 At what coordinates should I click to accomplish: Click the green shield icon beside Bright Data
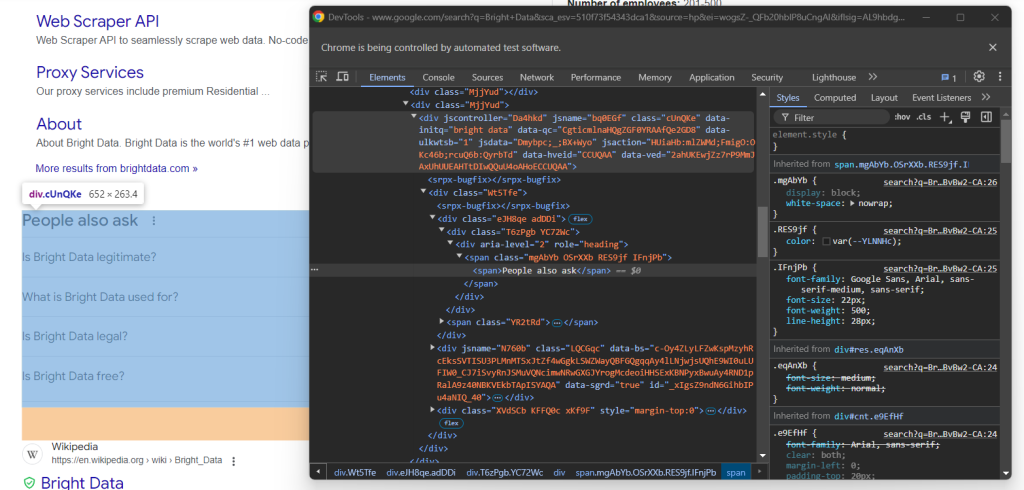point(29,483)
